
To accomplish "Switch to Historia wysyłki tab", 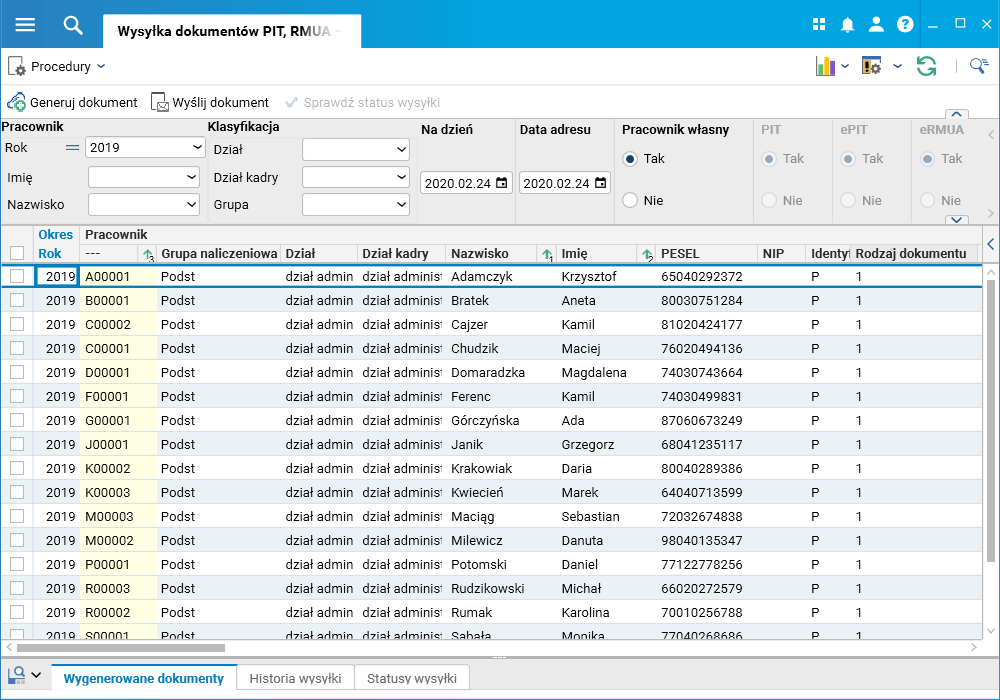I will pyautogui.click(x=295, y=678).
